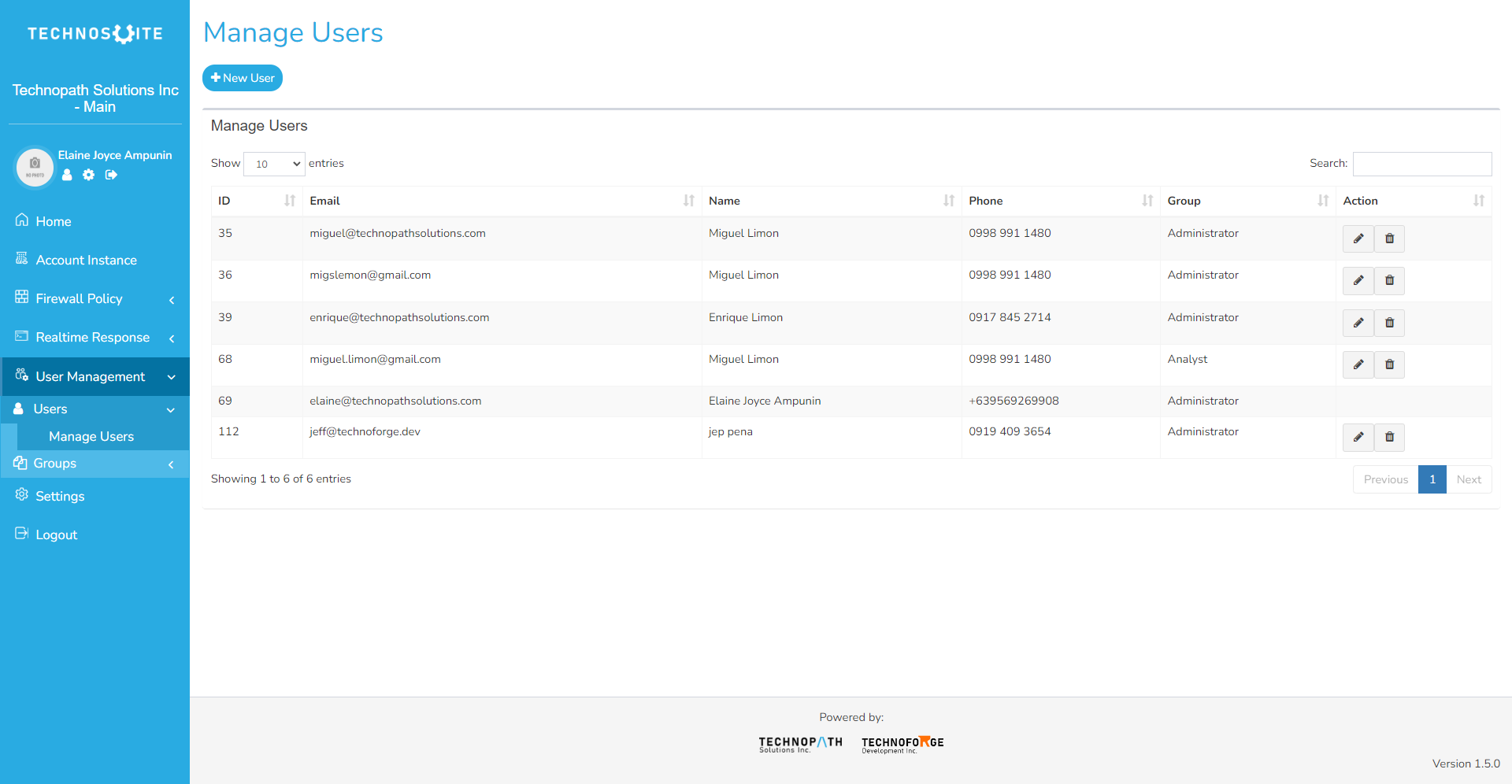The height and width of the screenshot is (784, 1512).
Task: Toggle sorting on the Email column
Action: pyautogui.click(x=689, y=201)
